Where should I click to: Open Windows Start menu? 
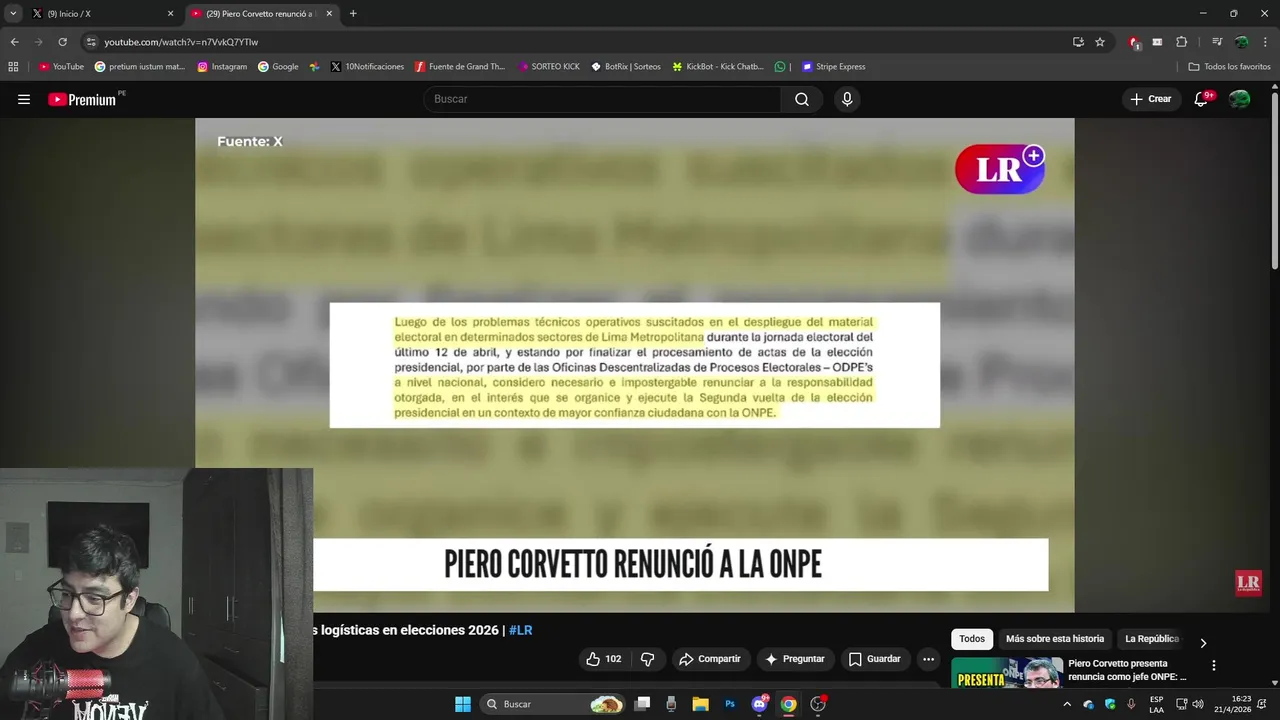[x=463, y=704]
